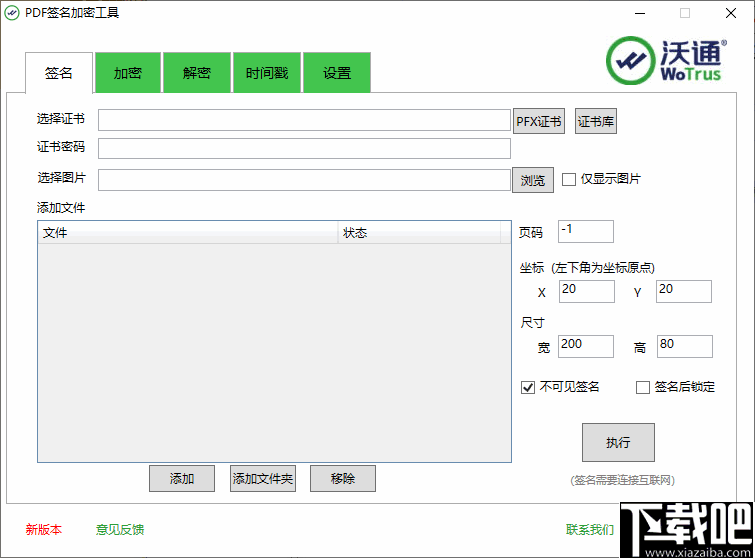Image resolution: width=755 pixels, height=558 pixels.
Task: Minimize the PDF签名加密工具 window
Action: click(640, 13)
